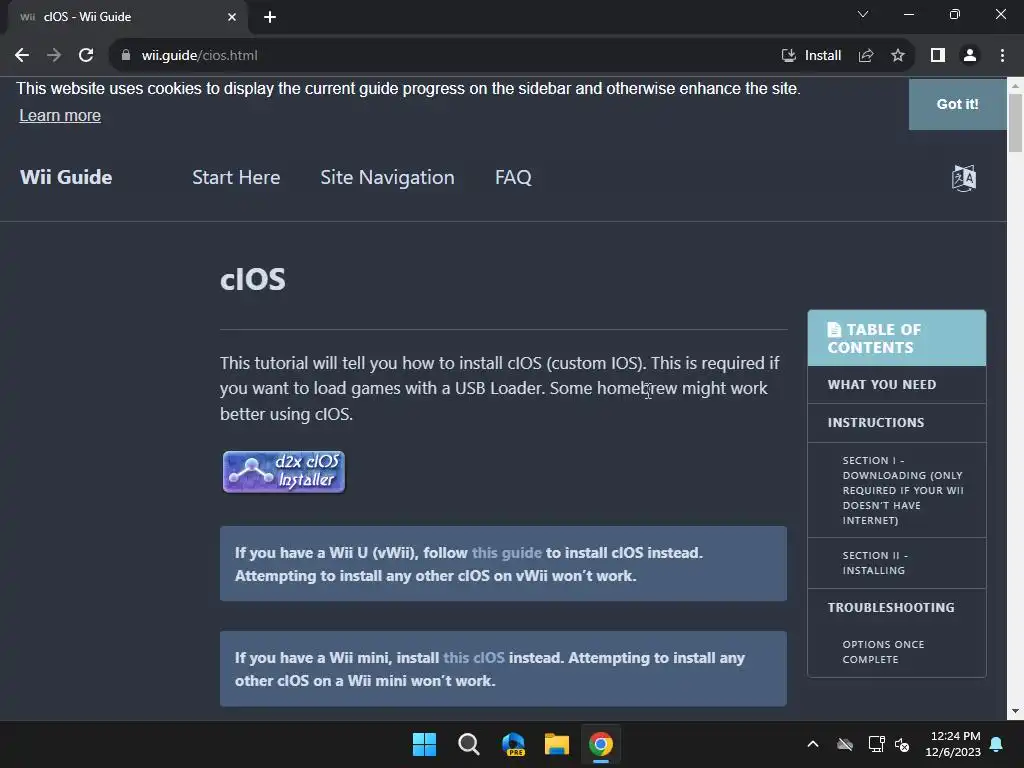The image size is (1024, 768).
Task: Open the FAQ menu item
Action: (x=513, y=177)
